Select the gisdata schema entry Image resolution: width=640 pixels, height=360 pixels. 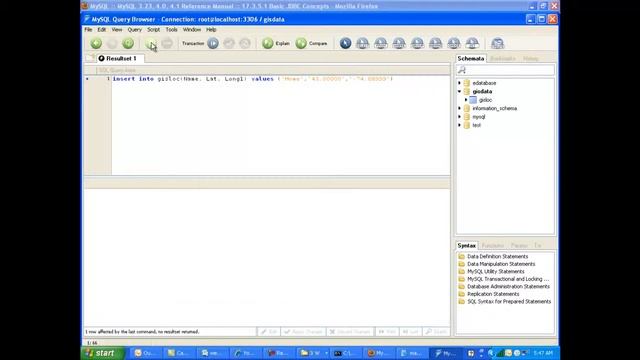point(482,91)
